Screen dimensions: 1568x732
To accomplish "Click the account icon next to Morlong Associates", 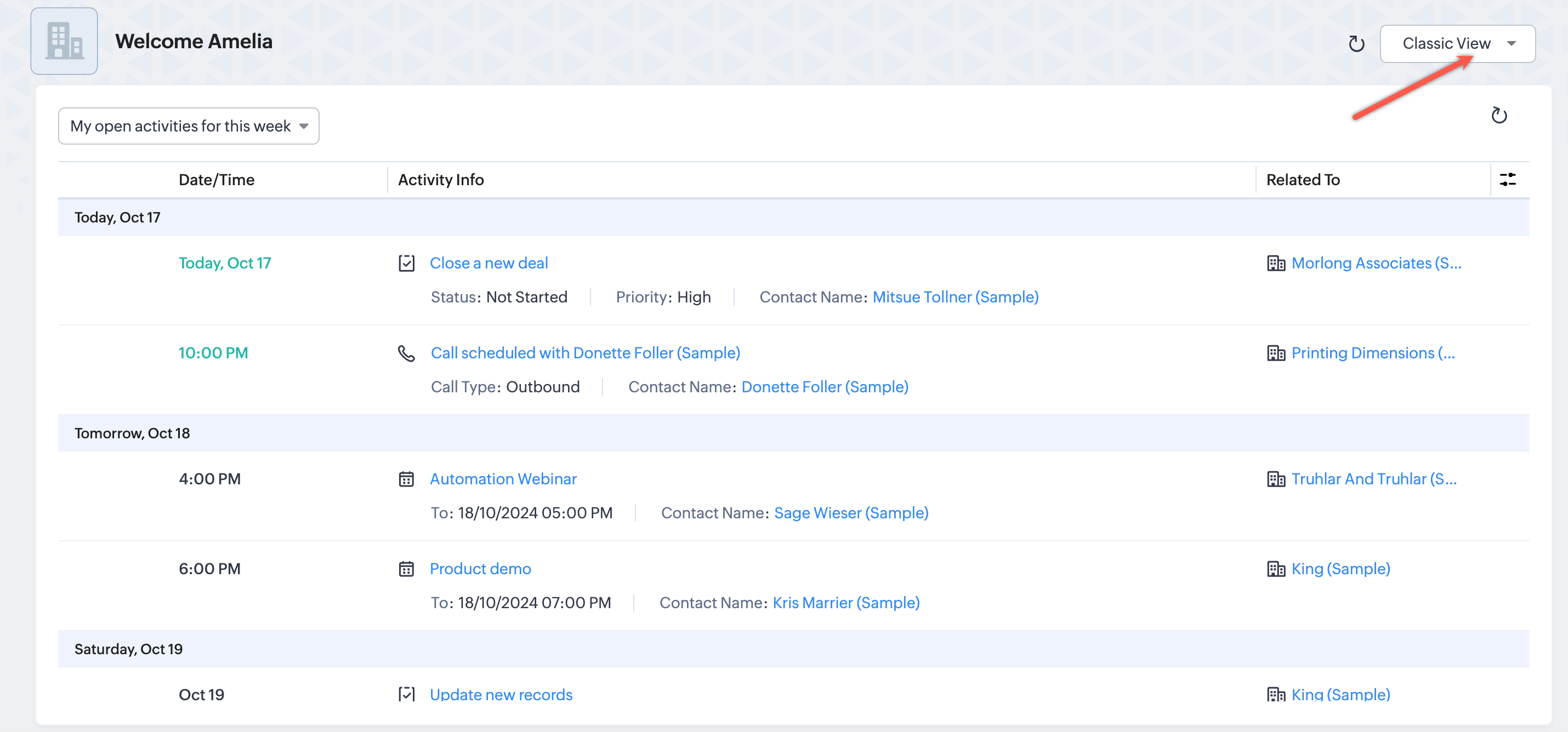I will [1276, 263].
